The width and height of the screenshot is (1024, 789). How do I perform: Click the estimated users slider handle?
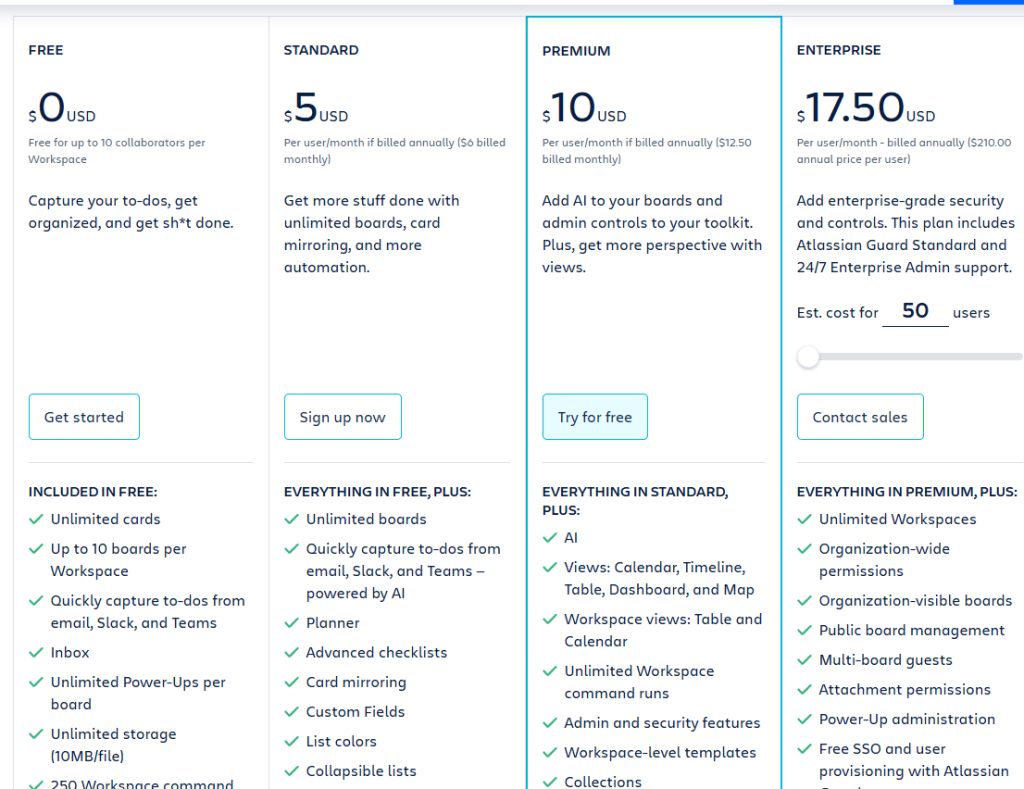point(808,357)
